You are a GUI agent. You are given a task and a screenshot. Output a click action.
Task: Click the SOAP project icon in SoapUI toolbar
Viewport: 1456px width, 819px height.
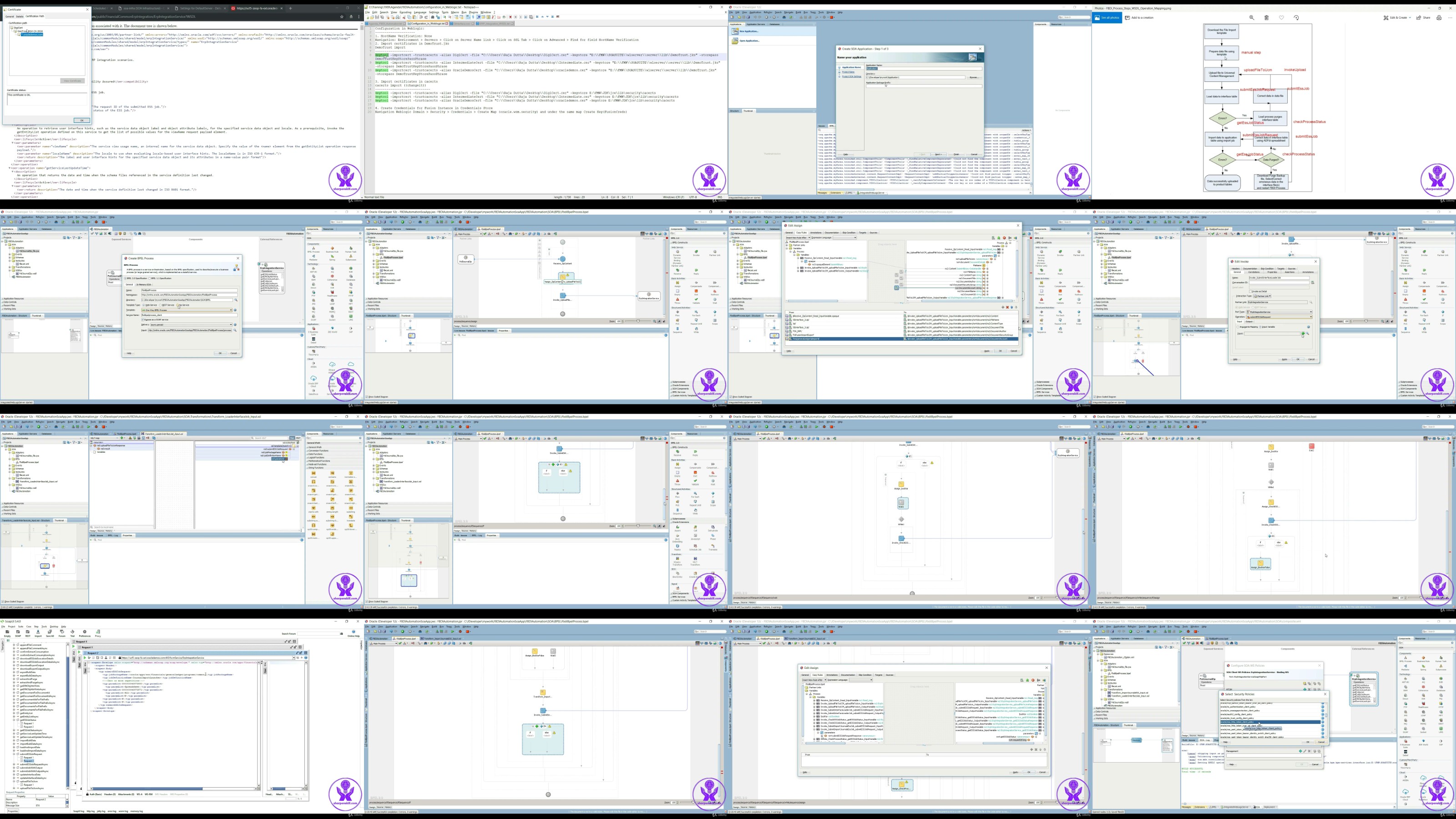pyautogui.click(x=18, y=632)
